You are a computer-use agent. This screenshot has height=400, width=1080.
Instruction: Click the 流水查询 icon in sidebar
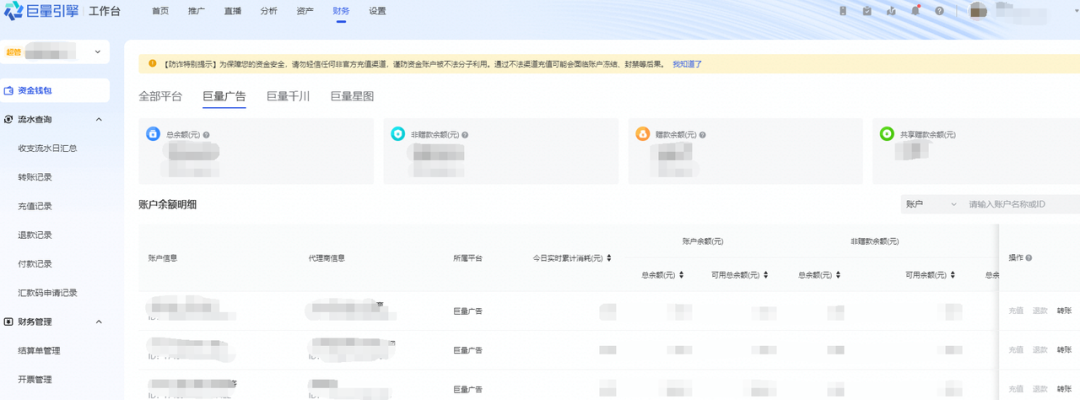(8, 119)
